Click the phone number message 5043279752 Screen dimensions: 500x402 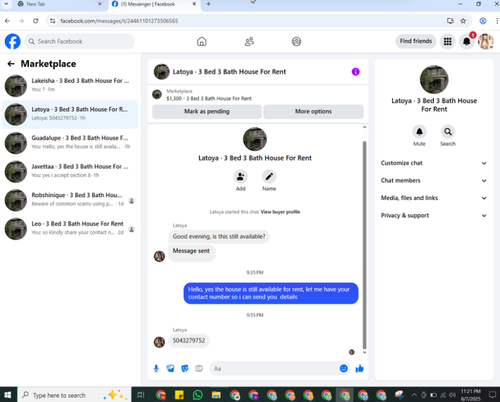[x=189, y=341]
